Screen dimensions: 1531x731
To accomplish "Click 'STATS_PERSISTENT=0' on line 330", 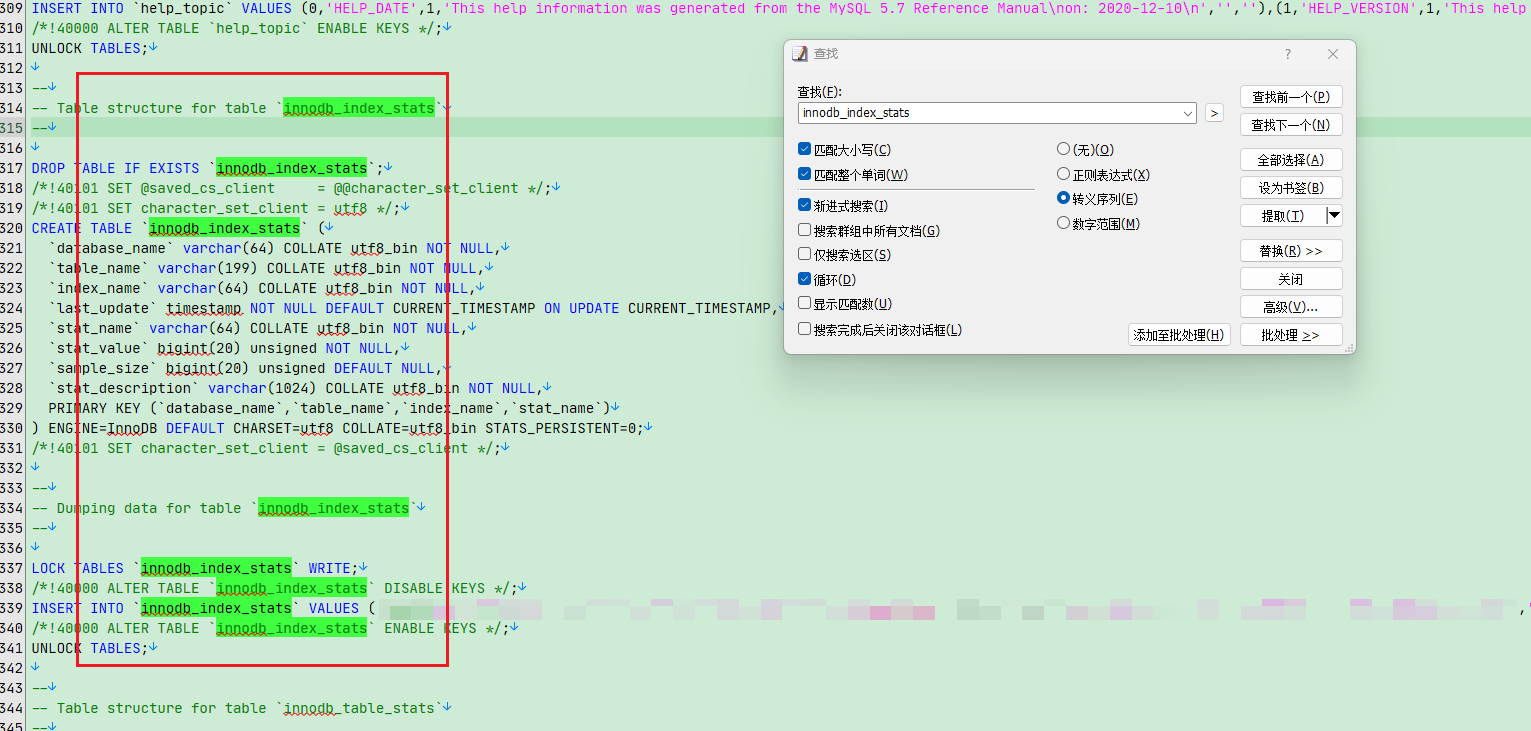I will [561, 428].
